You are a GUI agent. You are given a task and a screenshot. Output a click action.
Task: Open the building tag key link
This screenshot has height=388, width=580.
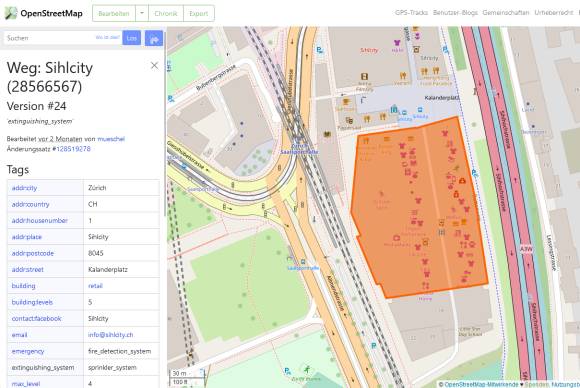(23, 286)
